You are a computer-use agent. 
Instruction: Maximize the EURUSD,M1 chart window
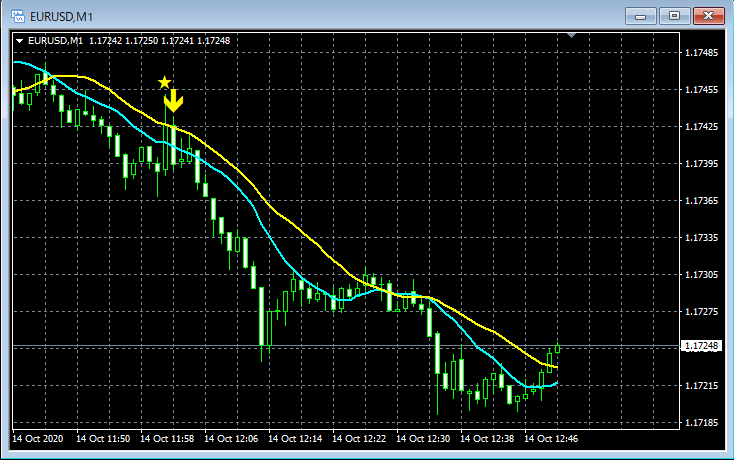[674, 16]
